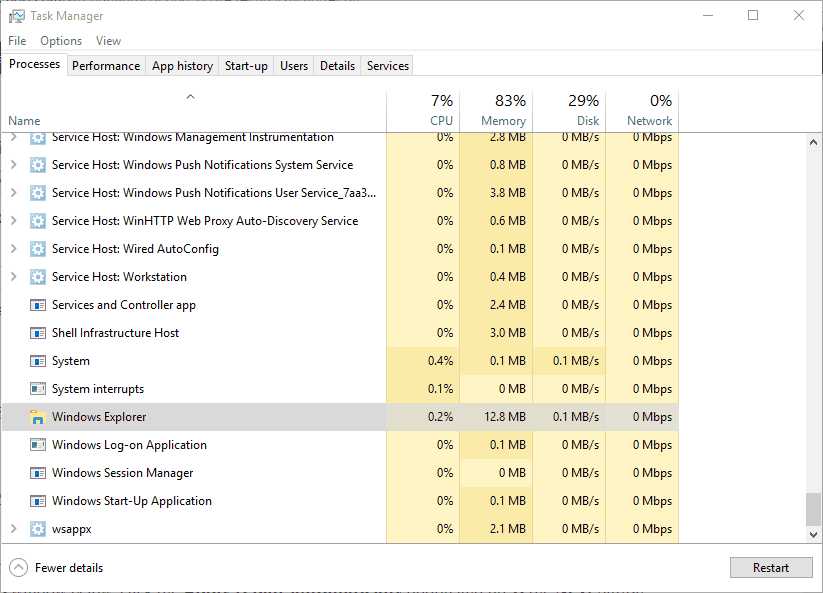Click the Windows Session Manager icon
The height and width of the screenshot is (593, 823).
(x=38, y=473)
